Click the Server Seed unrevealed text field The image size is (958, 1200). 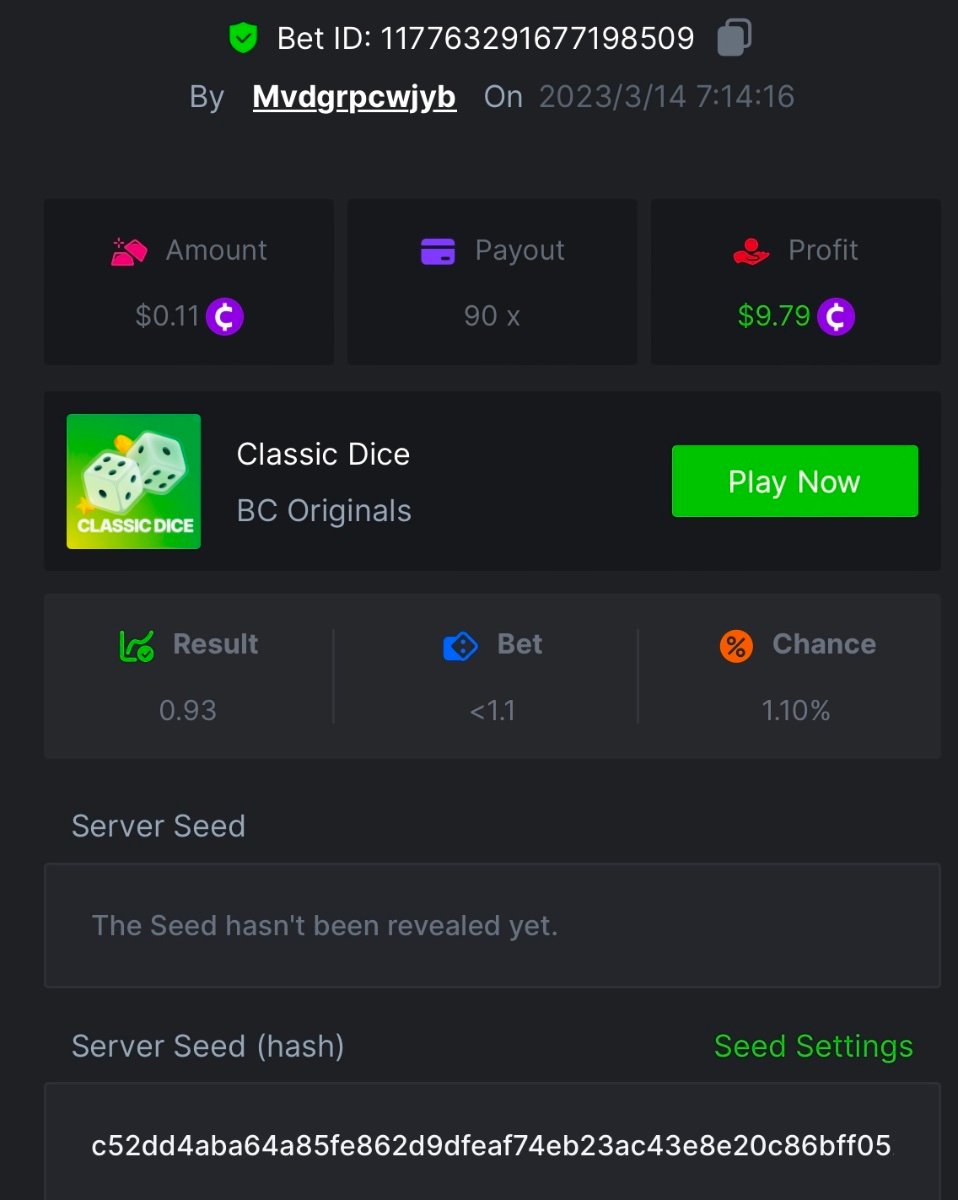tap(492, 926)
